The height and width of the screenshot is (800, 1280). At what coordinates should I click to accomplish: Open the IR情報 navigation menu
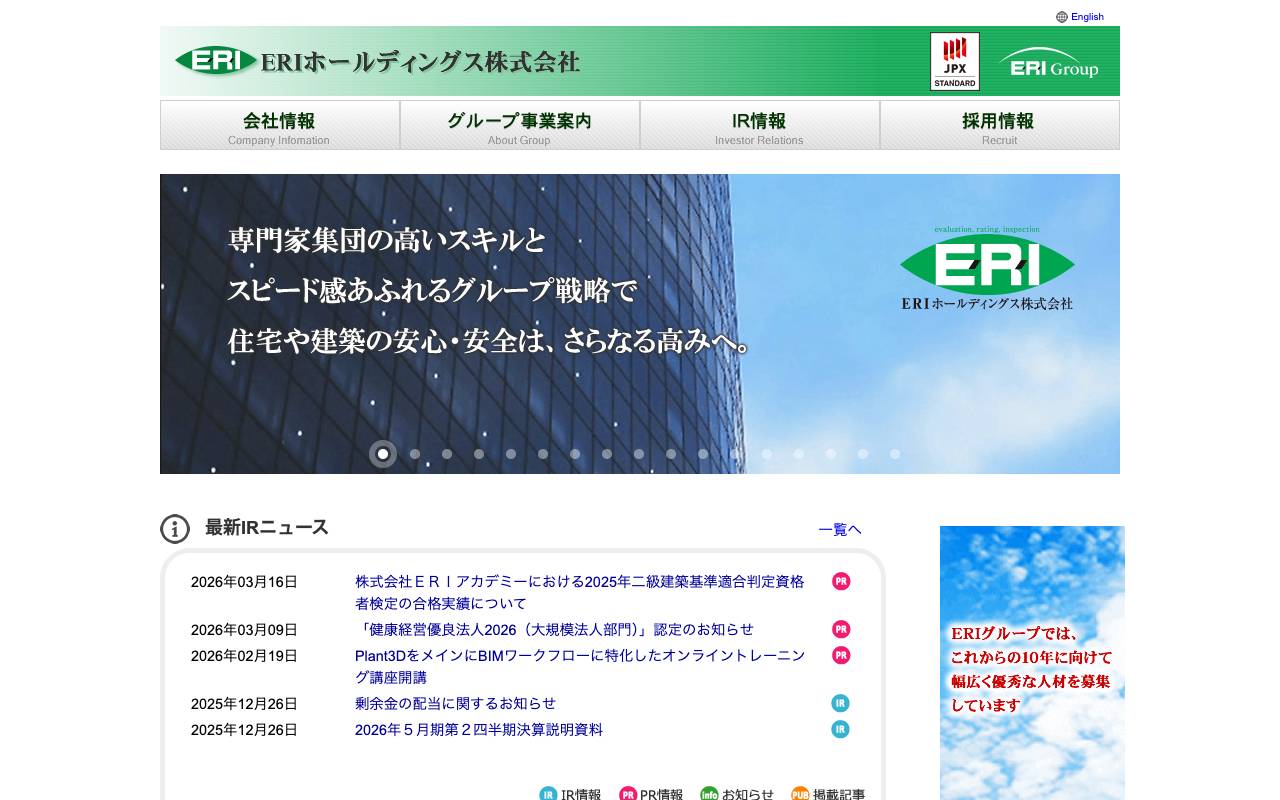click(x=759, y=124)
